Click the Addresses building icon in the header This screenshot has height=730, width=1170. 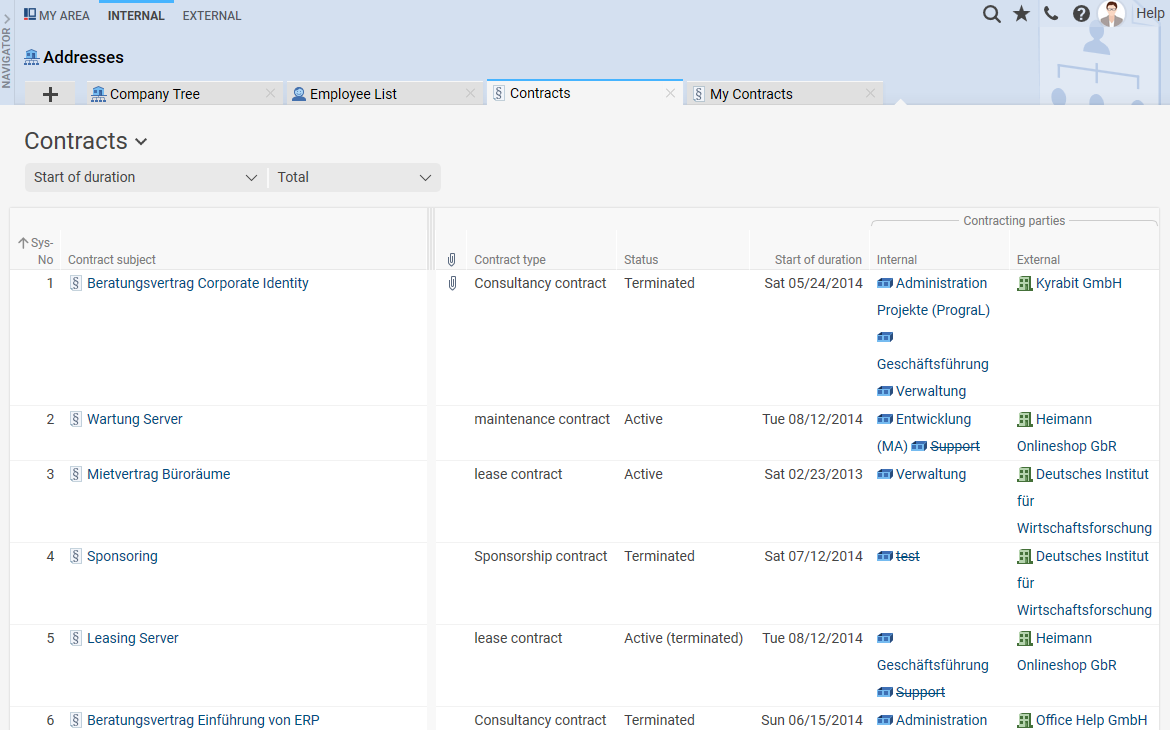point(29,57)
